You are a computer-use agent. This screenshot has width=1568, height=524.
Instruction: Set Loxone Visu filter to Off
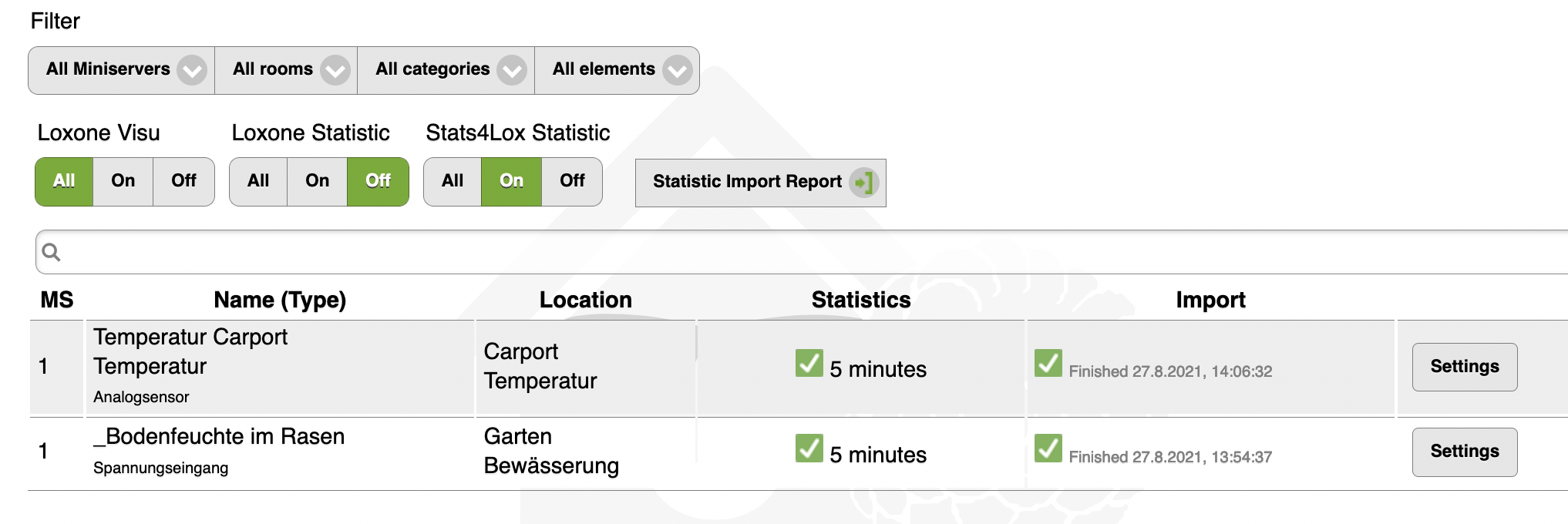[x=183, y=181]
